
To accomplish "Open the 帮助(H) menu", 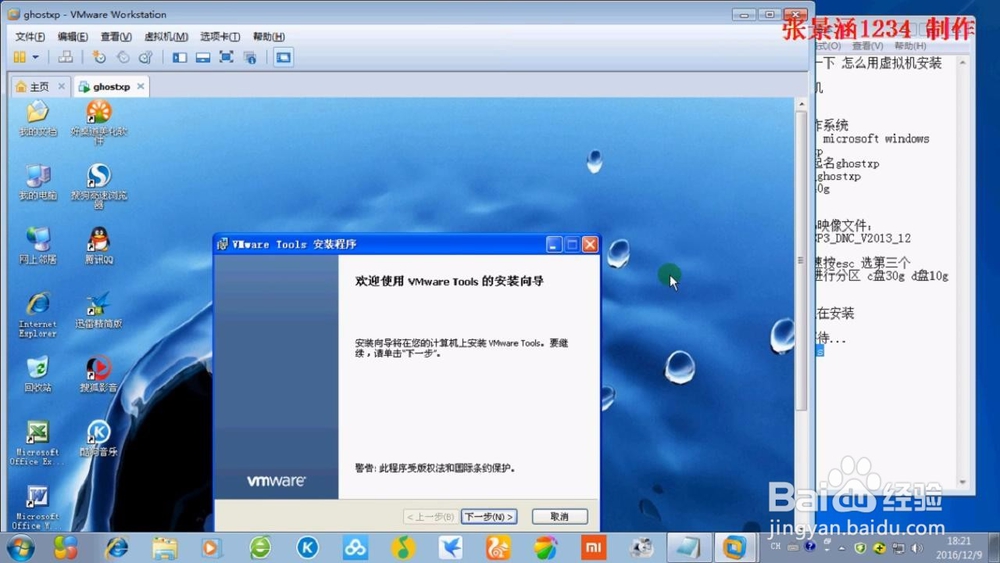I will 268,36.
